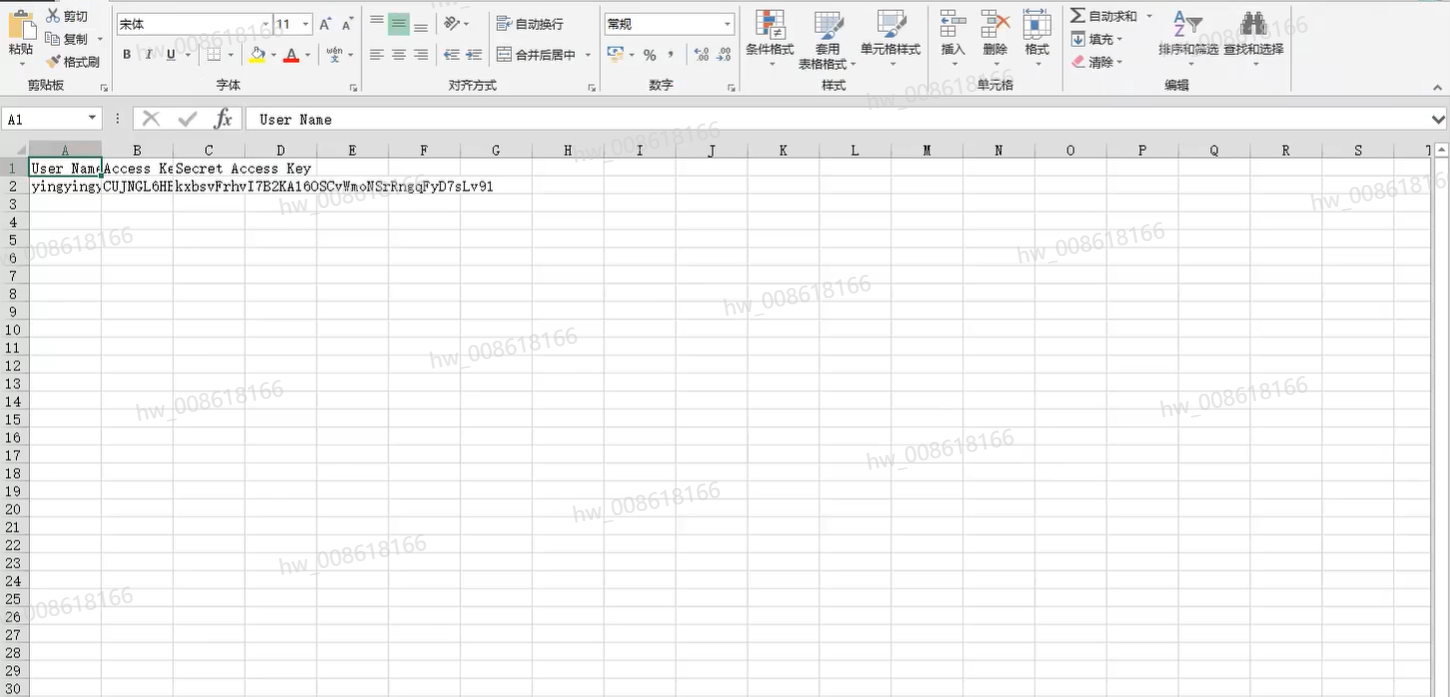Image resolution: width=1450 pixels, height=697 pixels.
Task: Increase cell indent
Action: click(474, 55)
